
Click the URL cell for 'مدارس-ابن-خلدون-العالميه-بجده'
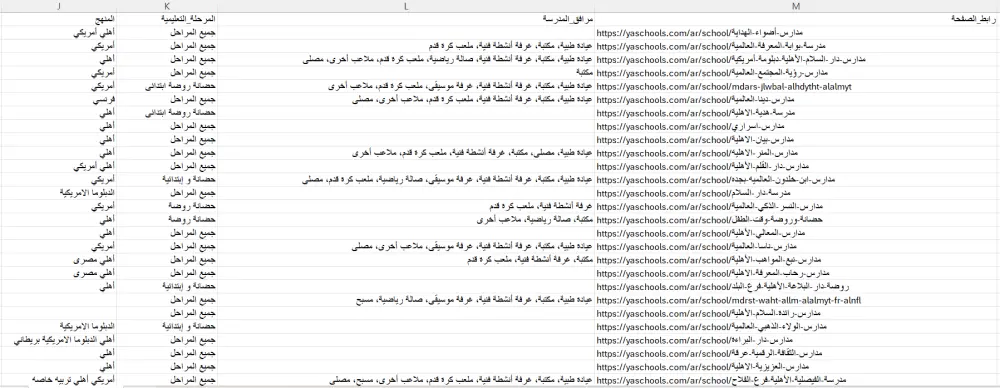tap(797, 180)
